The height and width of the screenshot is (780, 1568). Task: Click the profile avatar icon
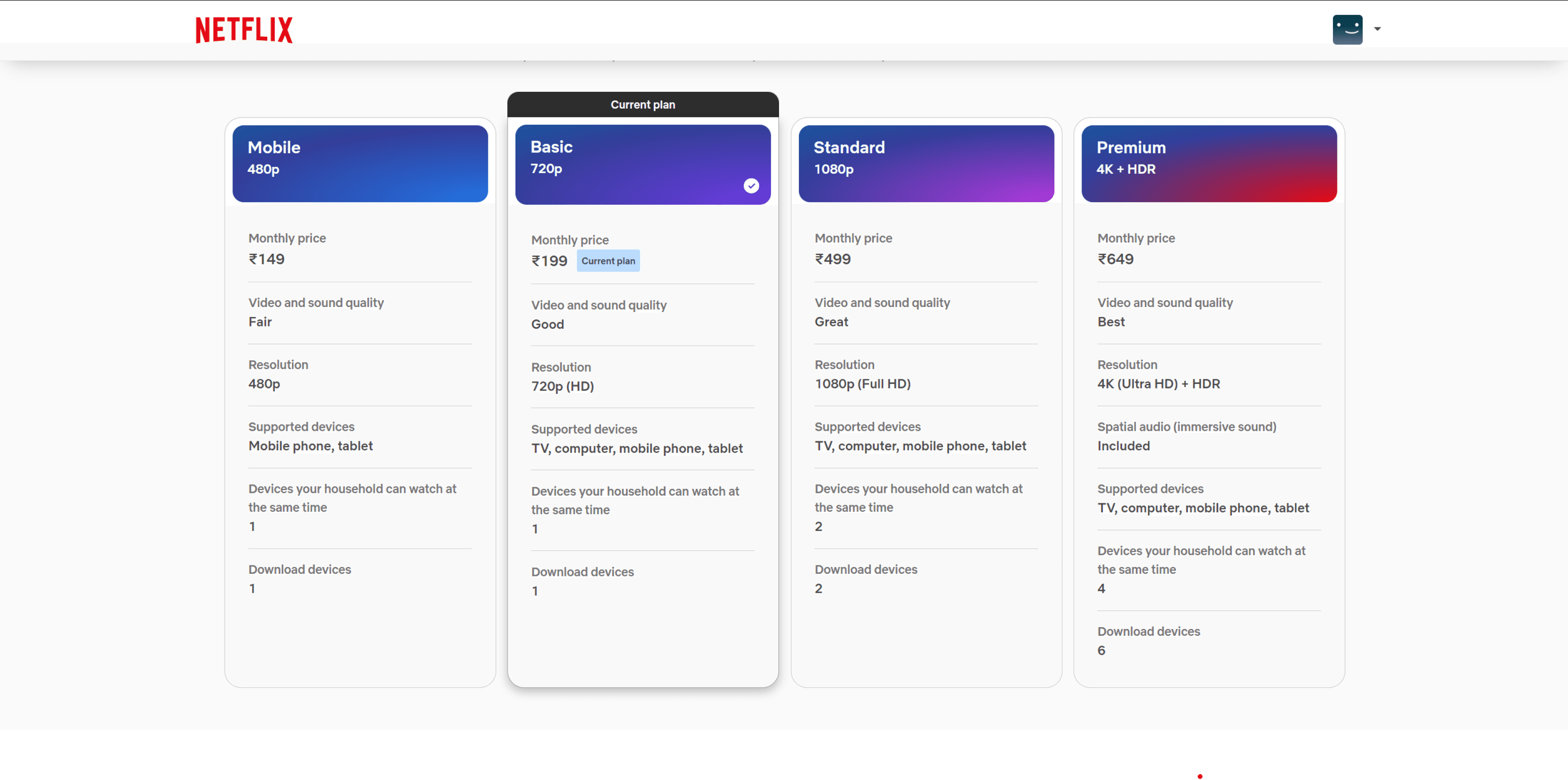pyautogui.click(x=1347, y=29)
